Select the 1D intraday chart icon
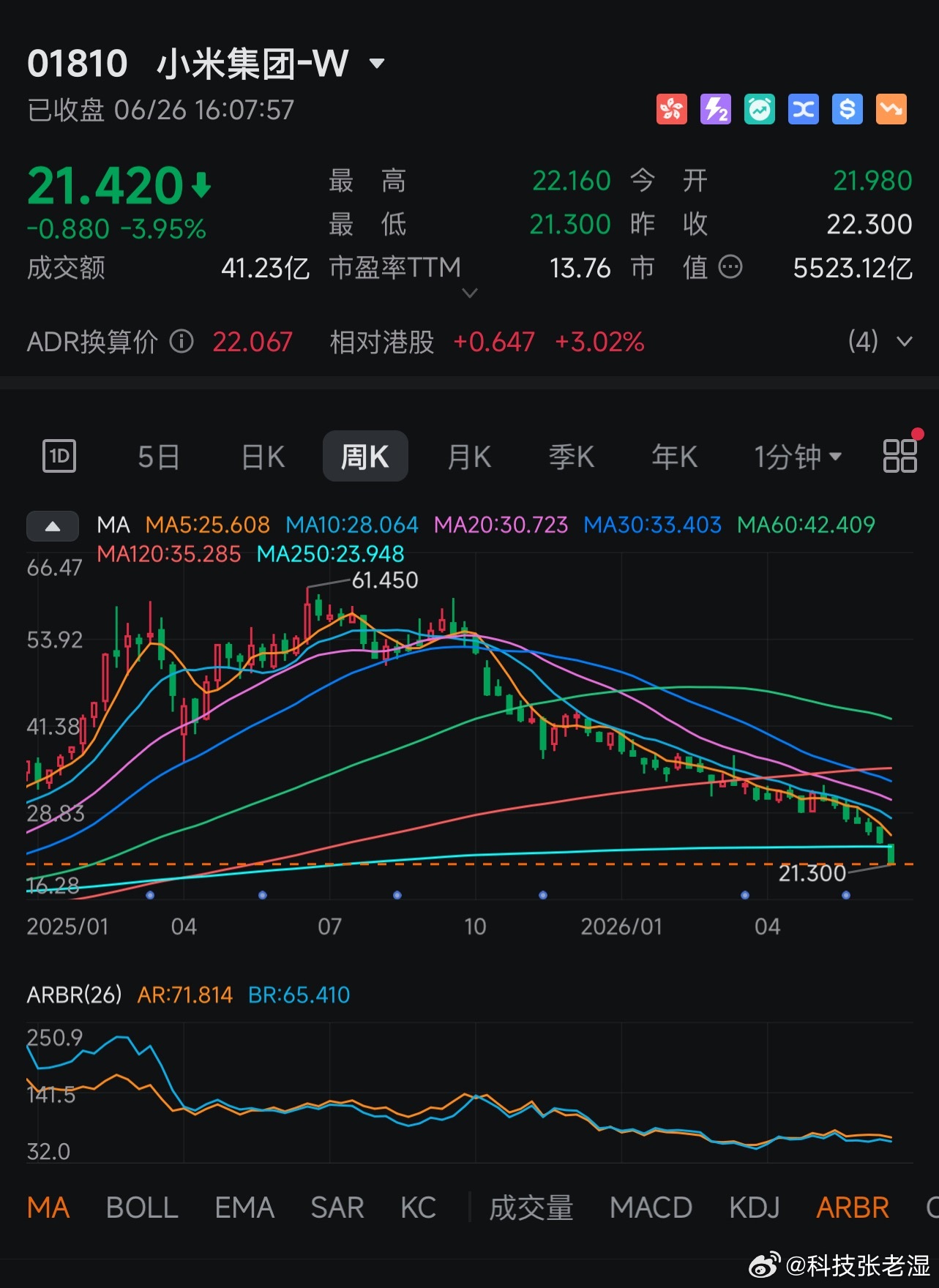 [x=59, y=457]
